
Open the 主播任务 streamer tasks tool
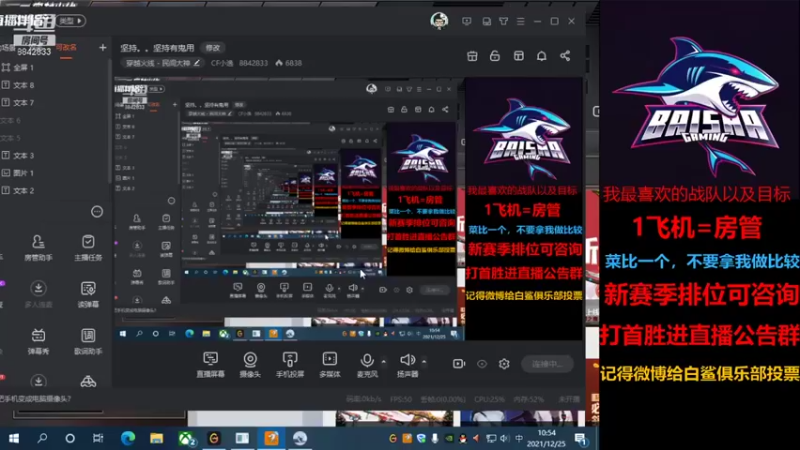point(88,248)
